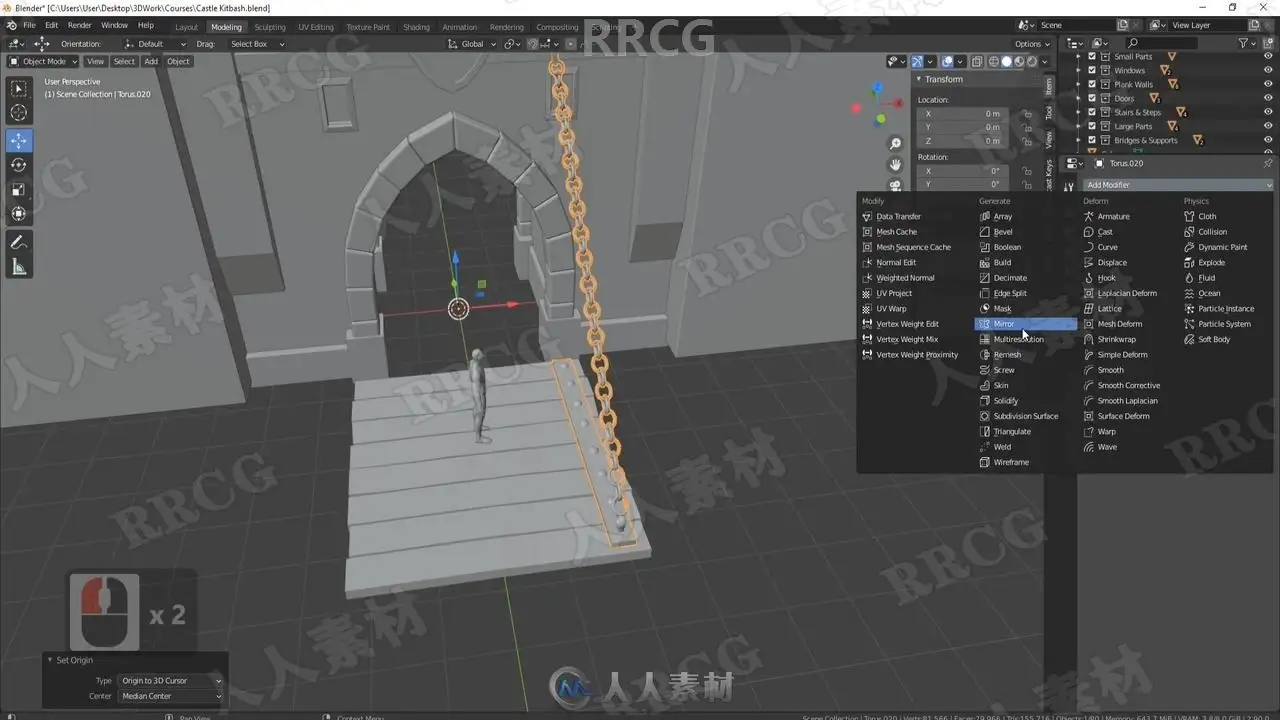
Task: Switch to the UV Editing workspace tab
Action: click(316, 27)
